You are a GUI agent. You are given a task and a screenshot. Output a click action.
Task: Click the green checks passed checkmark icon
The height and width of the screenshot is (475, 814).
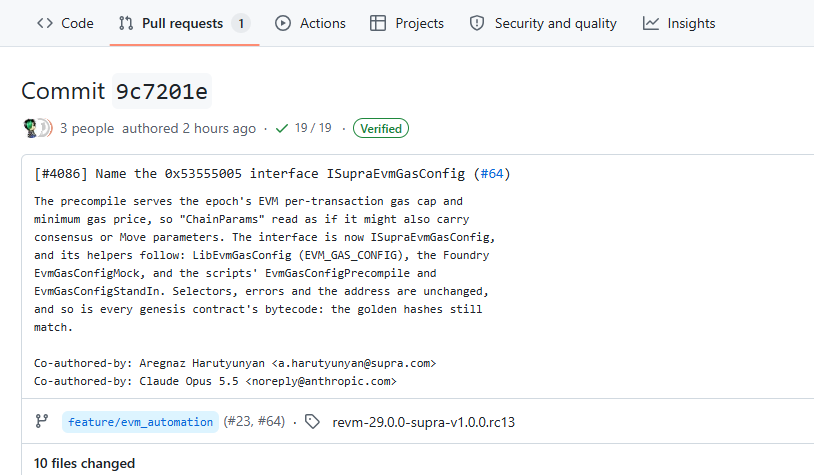pos(282,128)
